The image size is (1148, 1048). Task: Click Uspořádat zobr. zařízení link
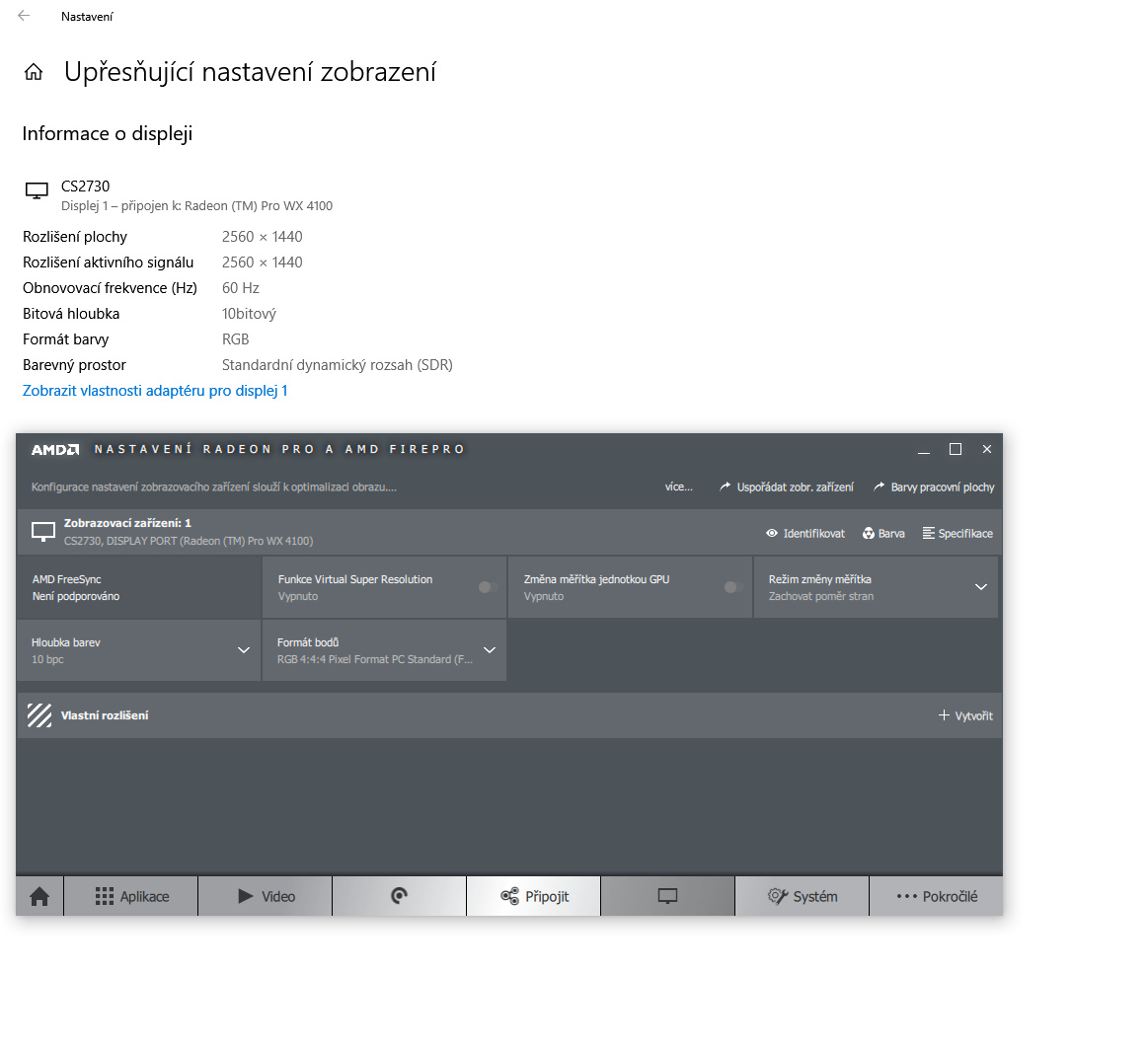(787, 487)
